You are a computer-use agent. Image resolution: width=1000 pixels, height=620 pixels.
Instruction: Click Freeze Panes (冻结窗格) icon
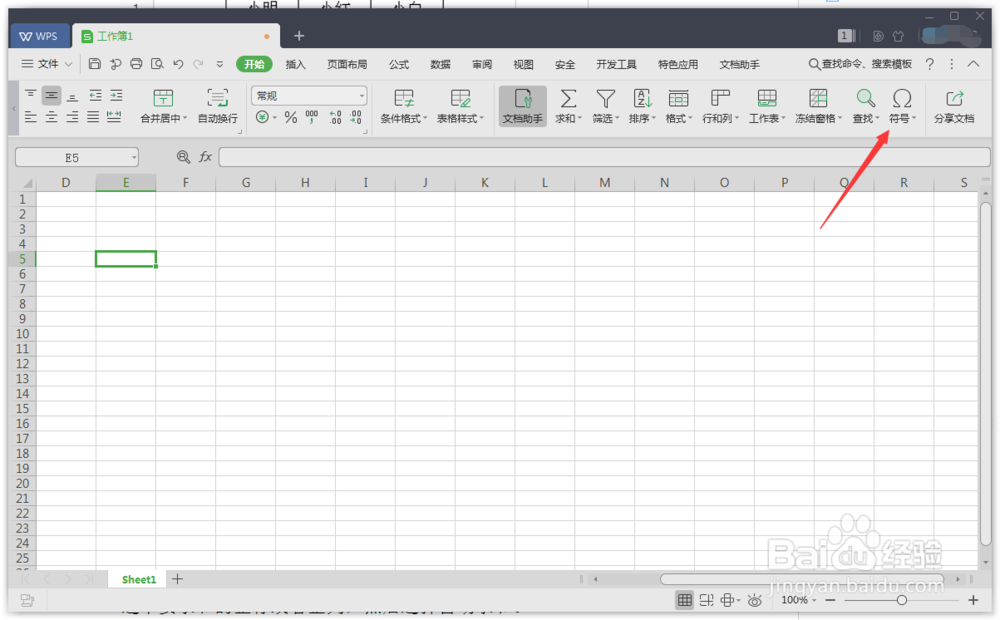point(818,99)
